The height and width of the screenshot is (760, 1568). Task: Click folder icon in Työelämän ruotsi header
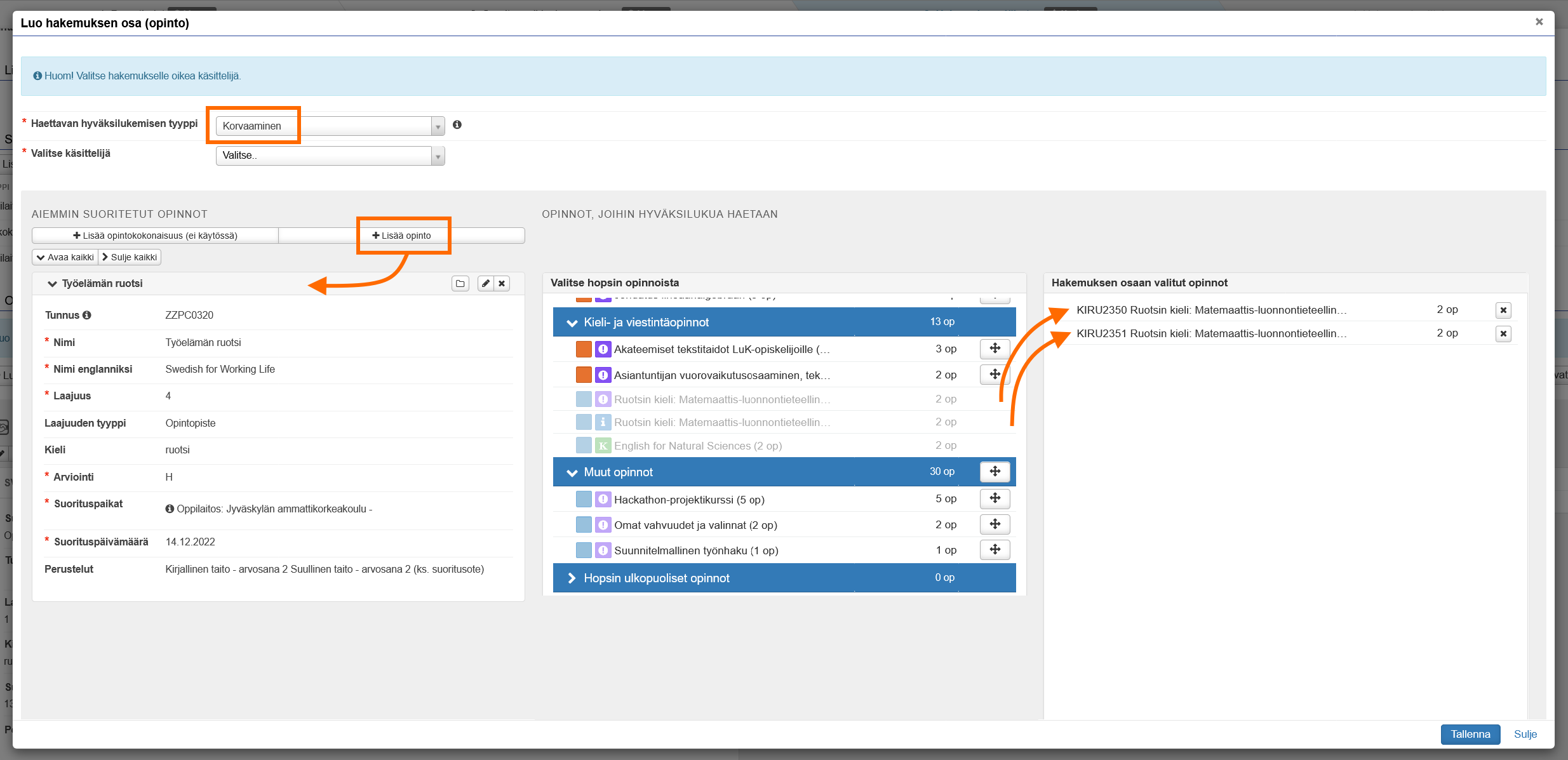coord(460,284)
